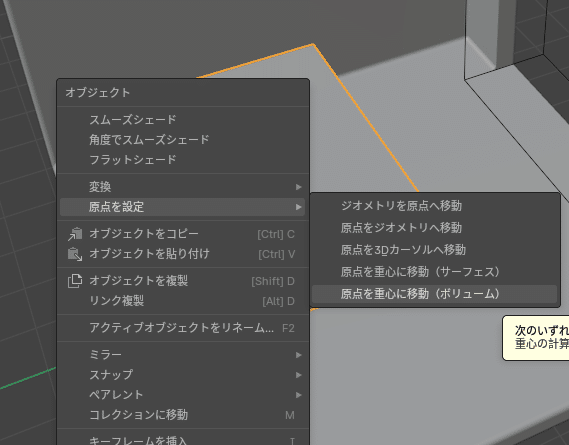Viewport: 569px width, 445px height.
Task: Expand the スナップ submenu arrow
Action: coord(299,375)
